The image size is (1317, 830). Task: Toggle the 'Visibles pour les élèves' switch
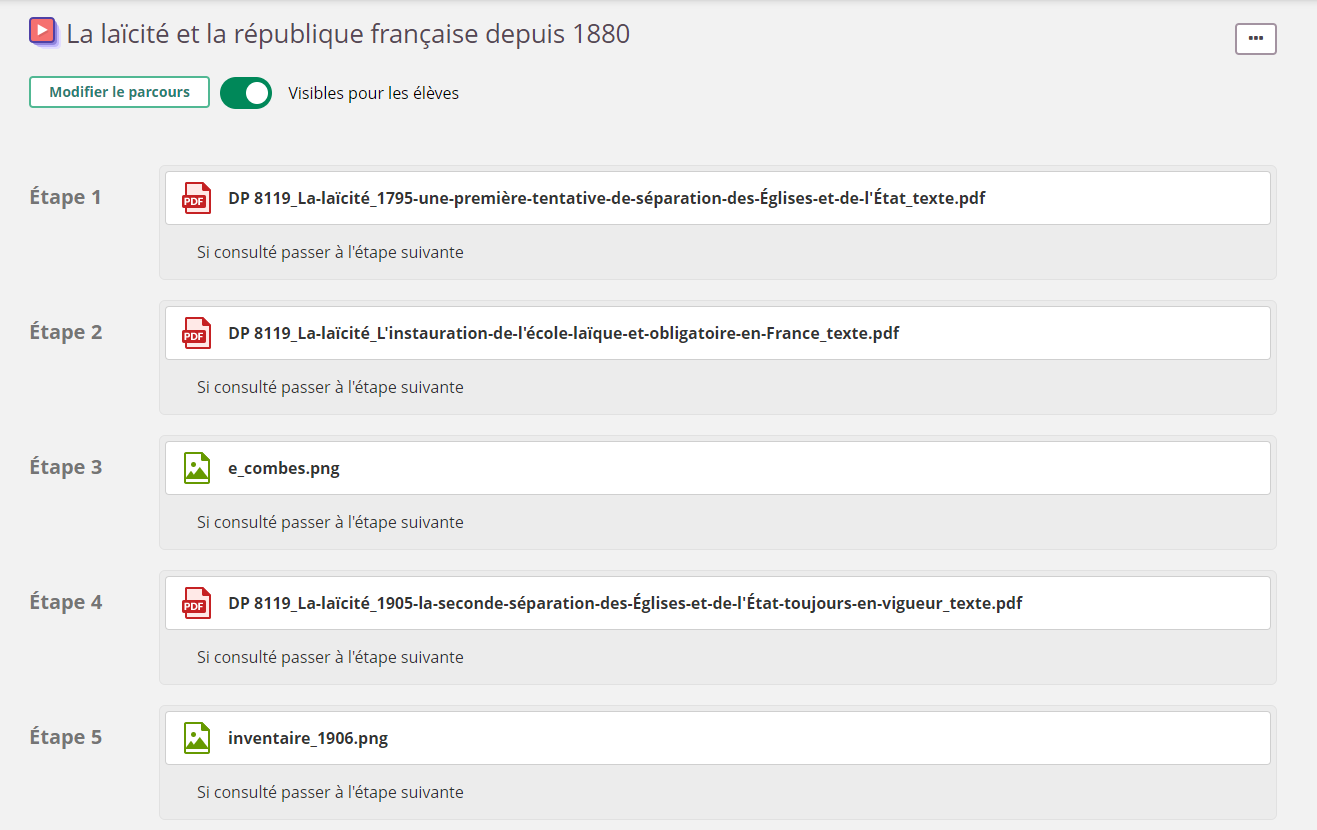click(246, 93)
